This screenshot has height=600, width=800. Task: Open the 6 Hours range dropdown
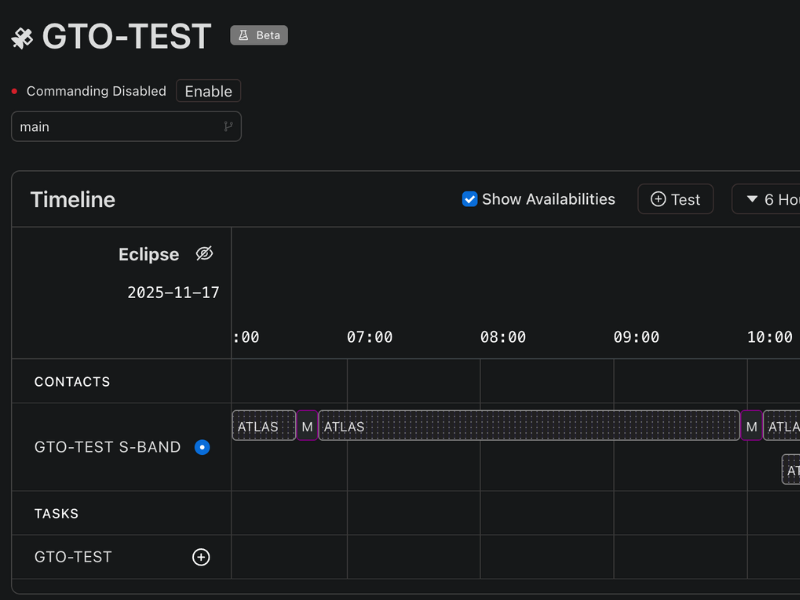tap(766, 199)
